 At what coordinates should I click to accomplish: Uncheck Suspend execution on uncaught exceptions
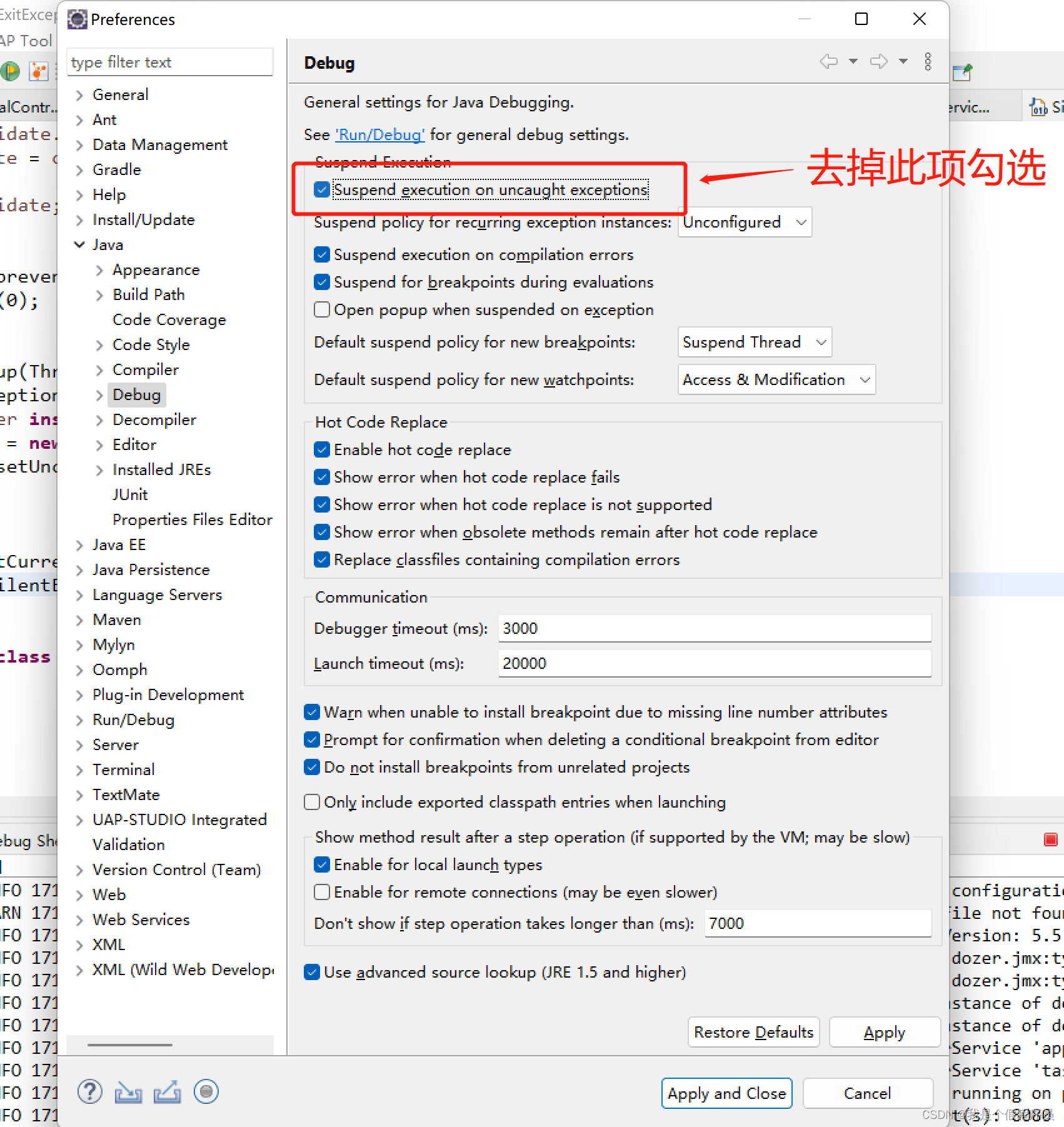[x=321, y=189]
